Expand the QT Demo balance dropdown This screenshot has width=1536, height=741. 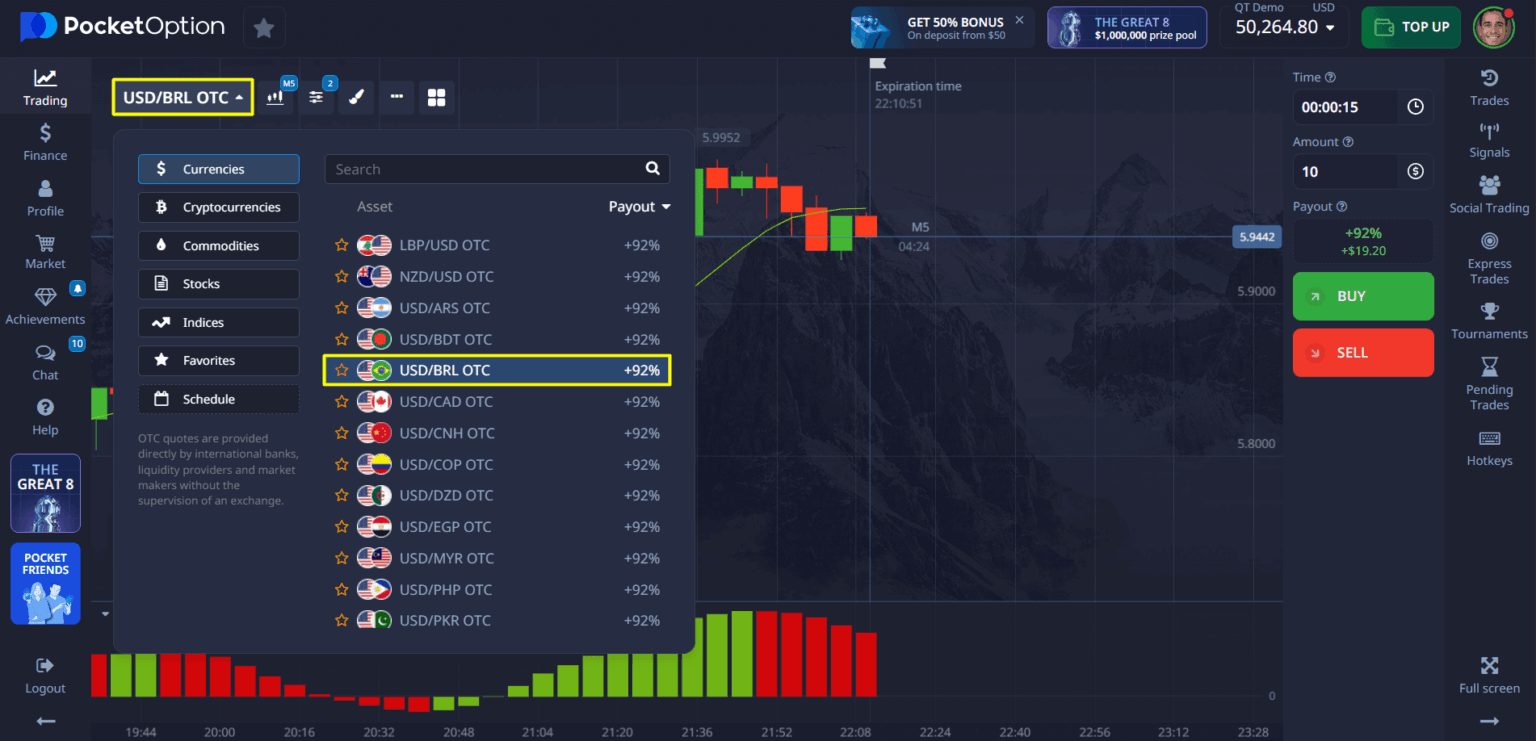1283,27
